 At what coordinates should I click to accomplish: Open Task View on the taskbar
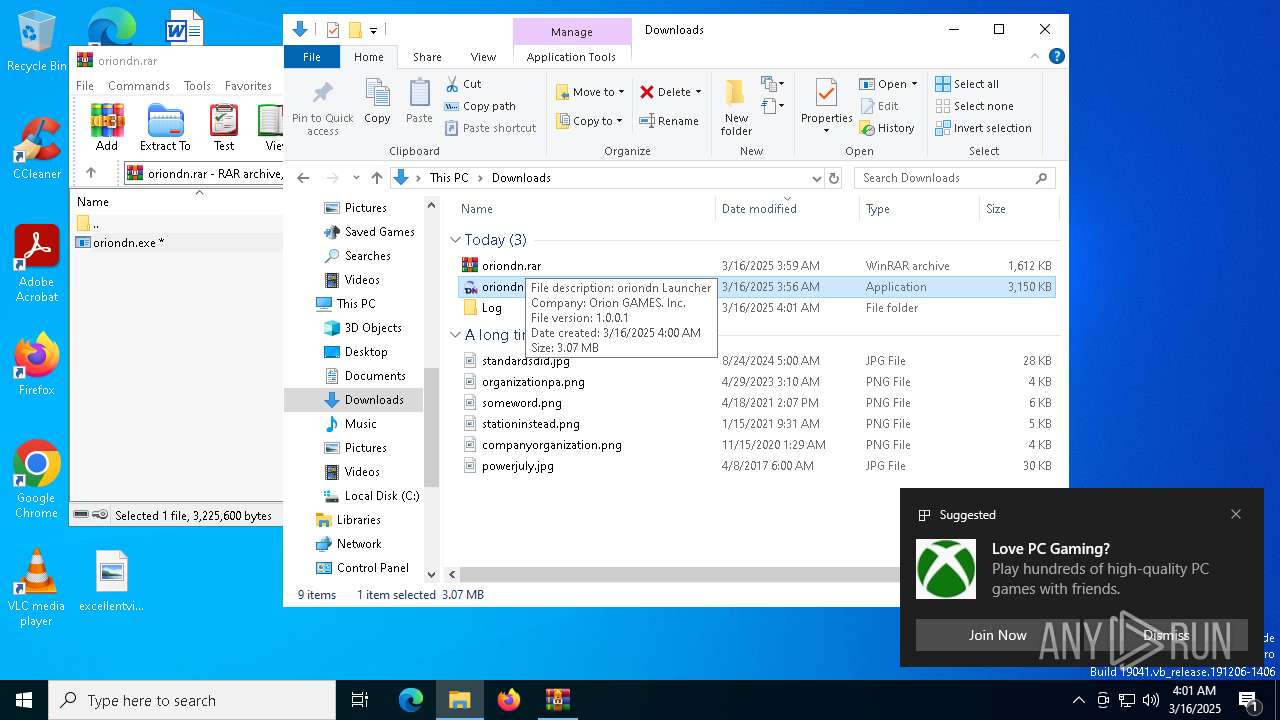pyautogui.click(x=360, y=700)
